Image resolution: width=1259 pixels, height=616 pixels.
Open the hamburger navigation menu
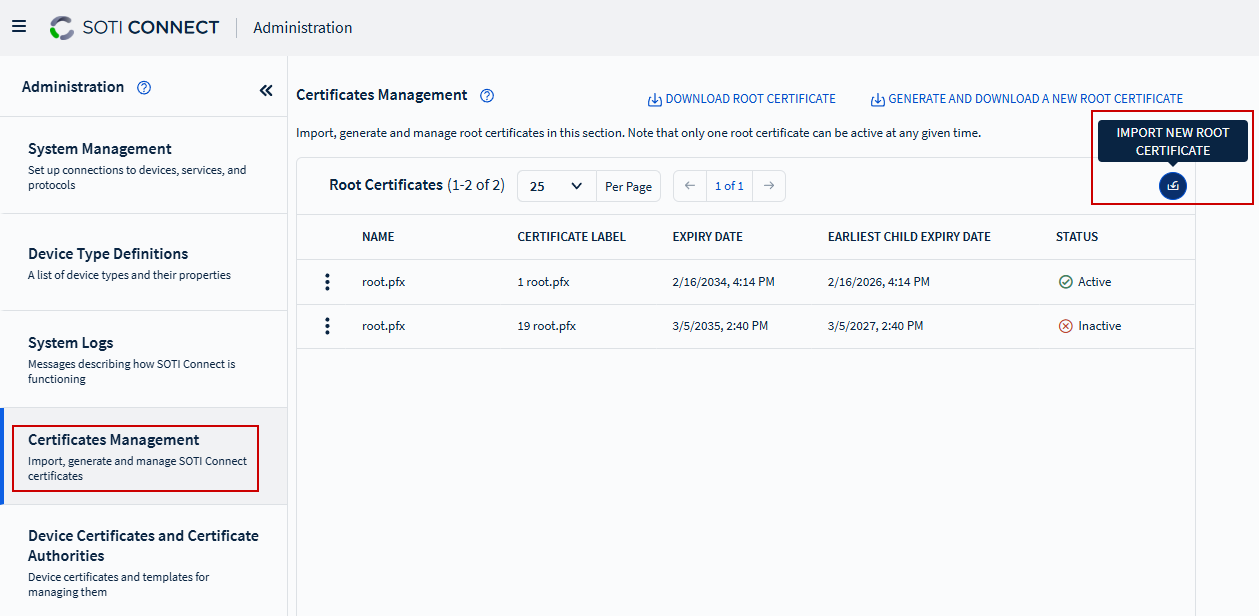(x=19, y=26)
